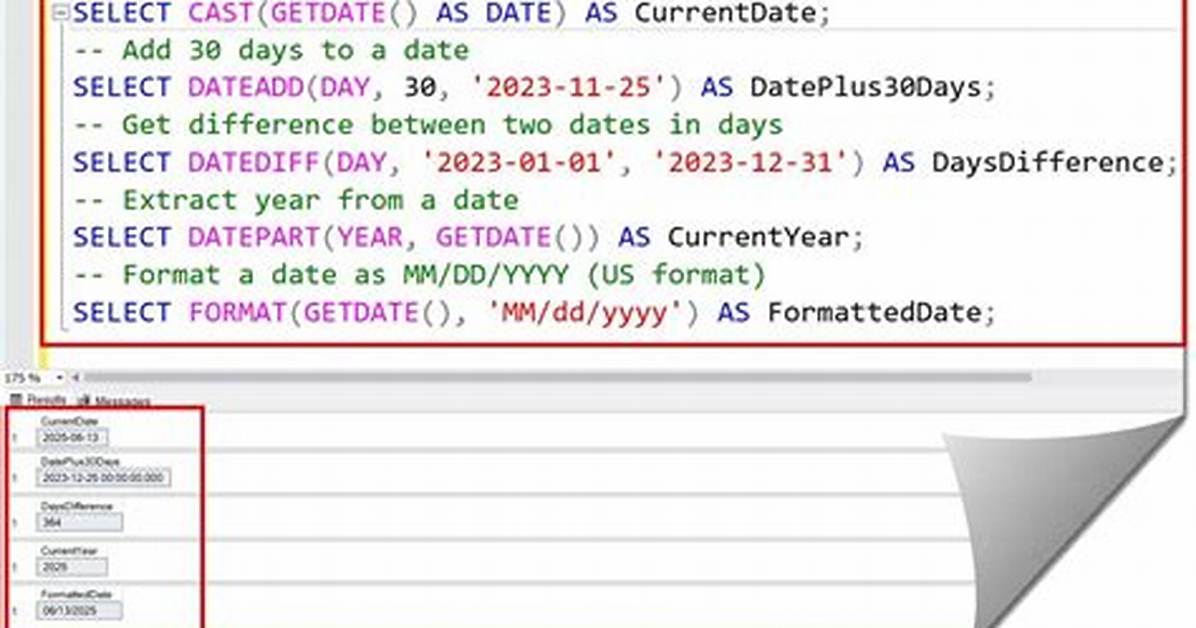Click the DaysDifference column header

coord(76,506)
